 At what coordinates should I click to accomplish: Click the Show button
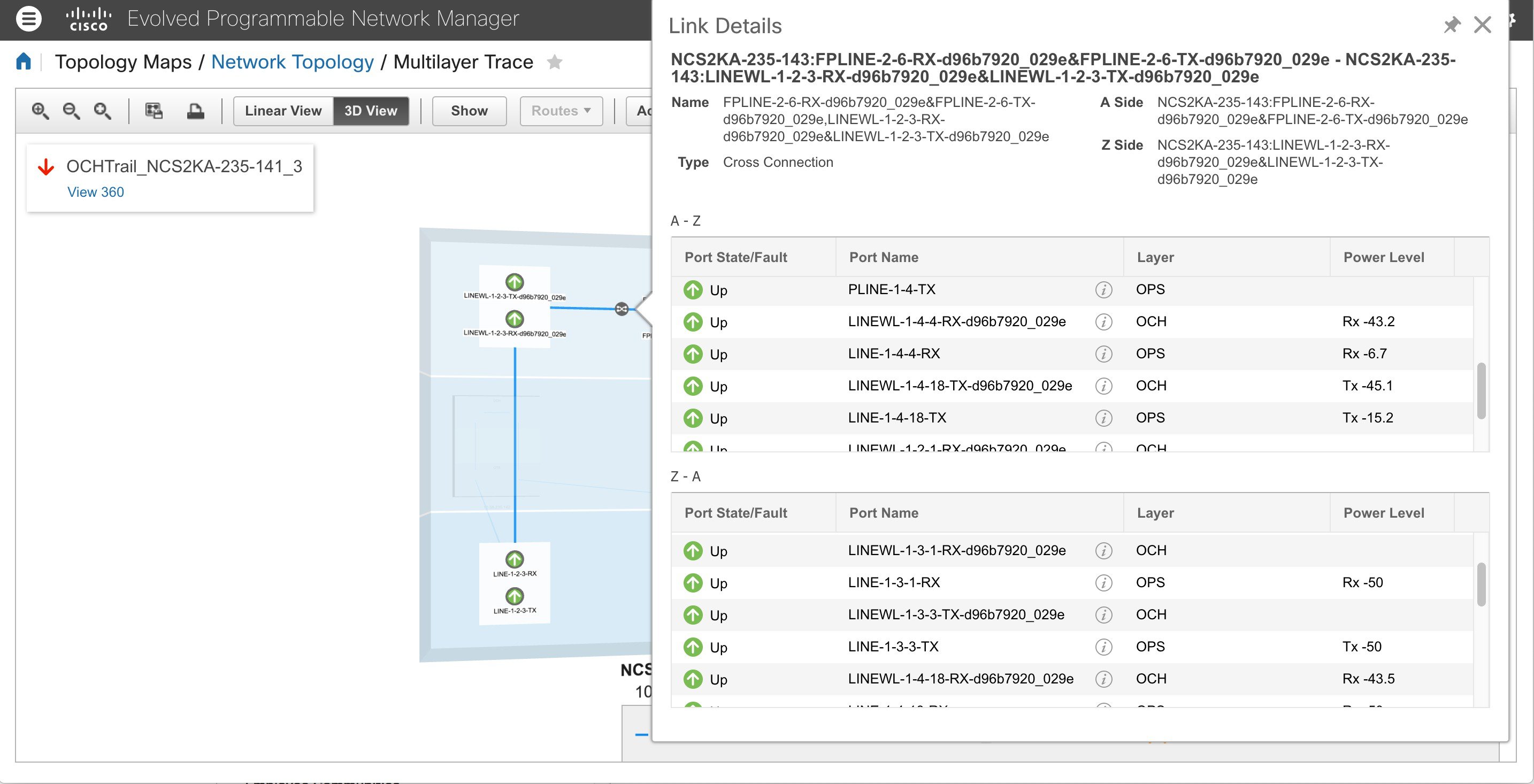[x=469, y=111]
